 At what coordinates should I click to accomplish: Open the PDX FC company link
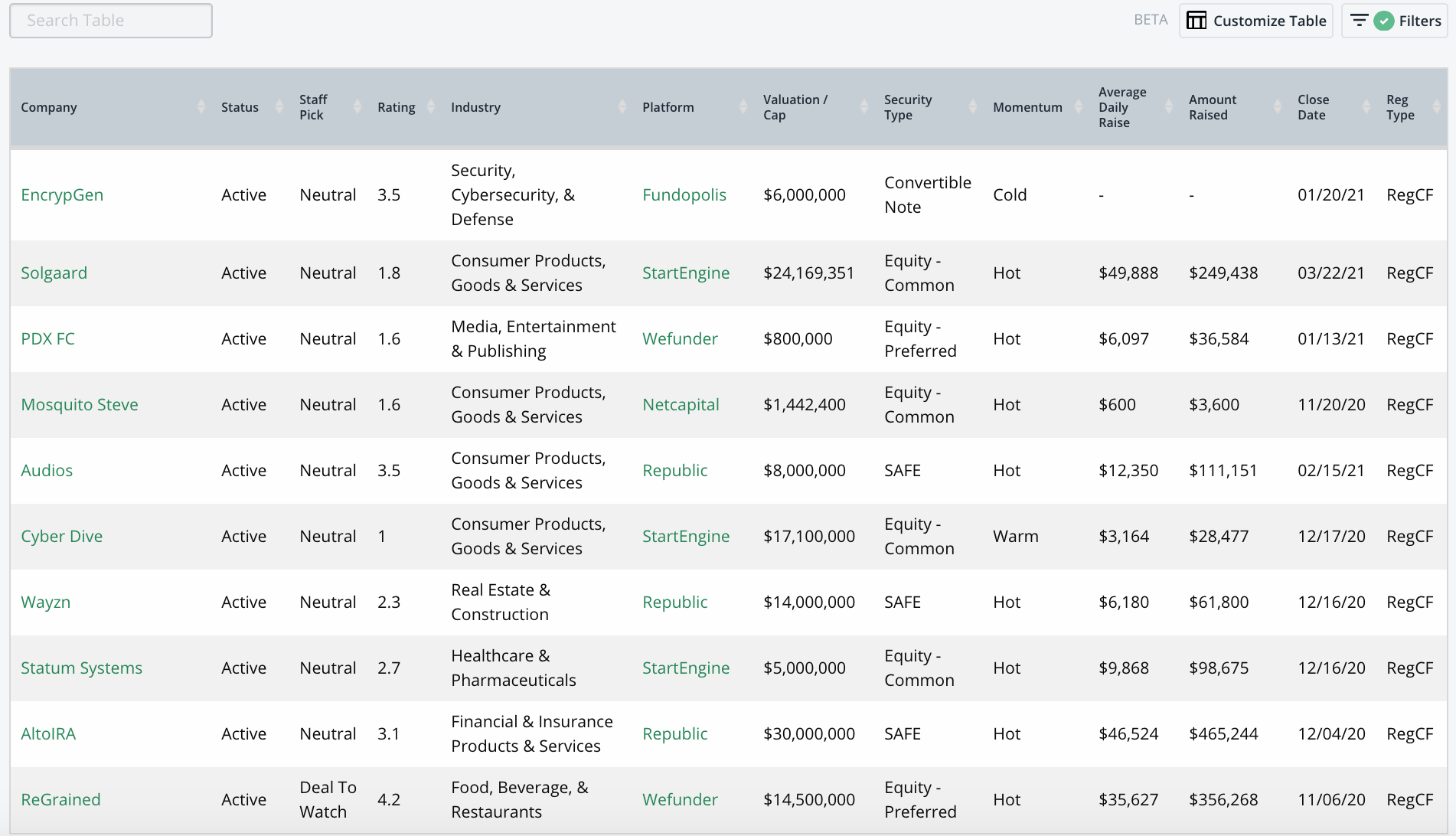pyautogui.click(x=47, y=339)
